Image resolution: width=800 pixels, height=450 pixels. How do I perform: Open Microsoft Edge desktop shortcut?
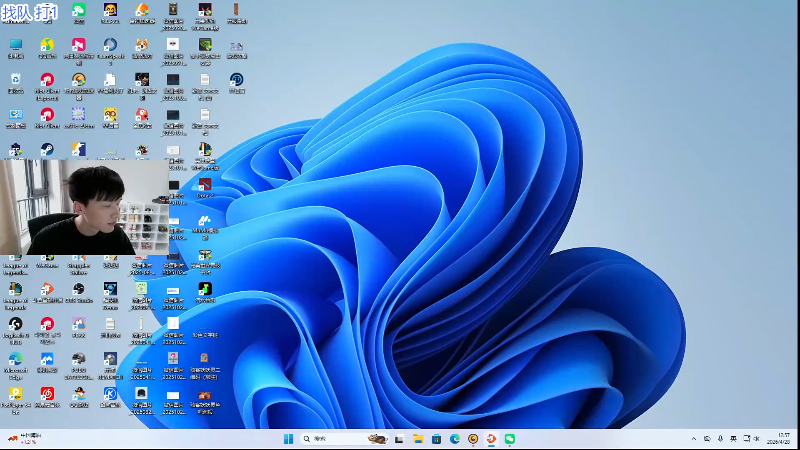pyautogui.click(x=15, y=359)
